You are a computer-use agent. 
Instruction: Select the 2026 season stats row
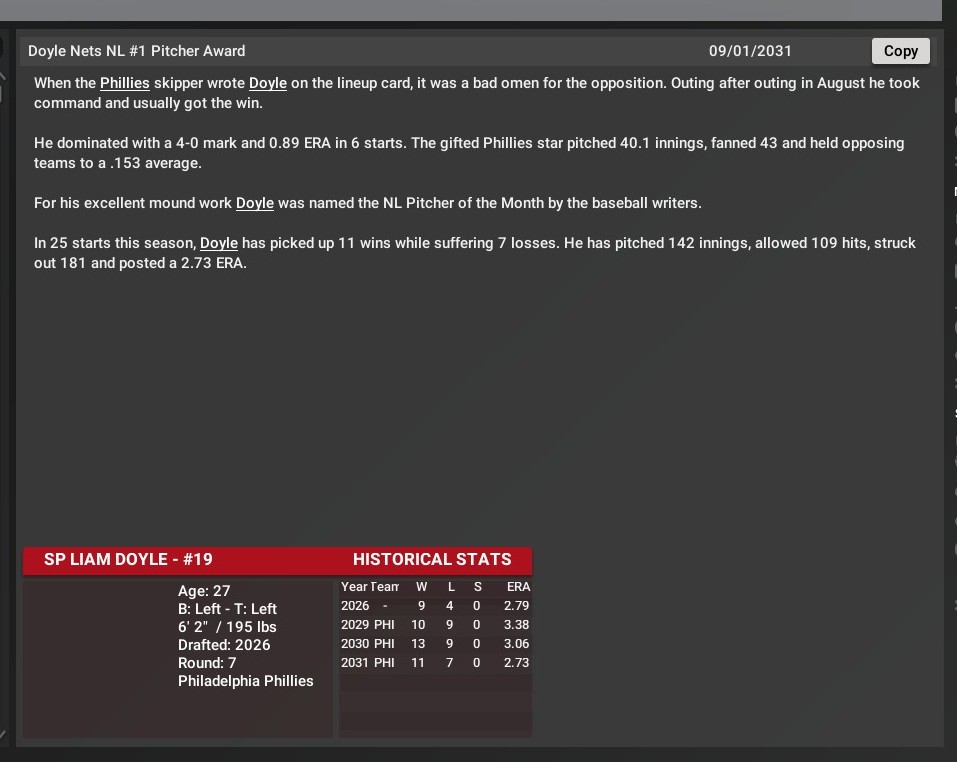(435, 606)
